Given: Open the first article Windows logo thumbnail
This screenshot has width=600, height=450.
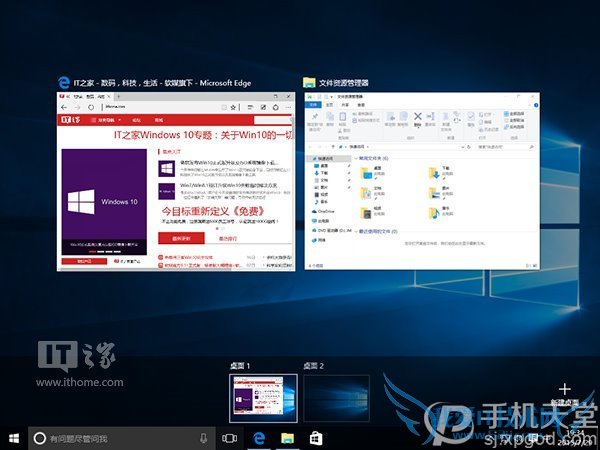Looking at the screenshot, I should [x=167, y=169].
